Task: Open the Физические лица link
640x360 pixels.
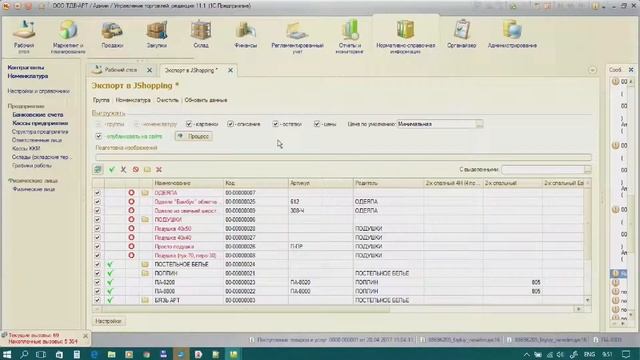Action: 33,189
